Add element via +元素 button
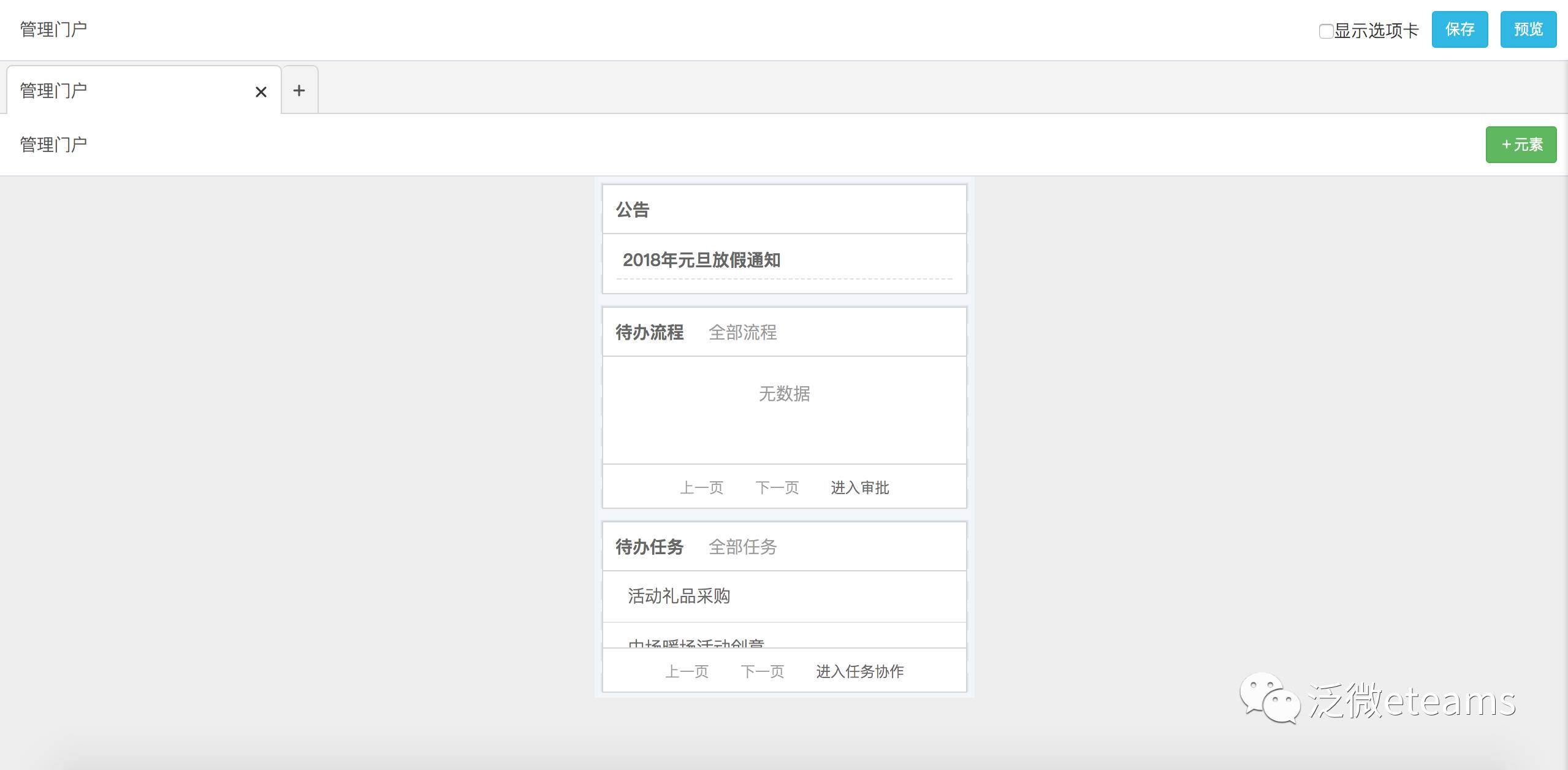This screenshot has height=770, width=1568. tap(1521, 145)
